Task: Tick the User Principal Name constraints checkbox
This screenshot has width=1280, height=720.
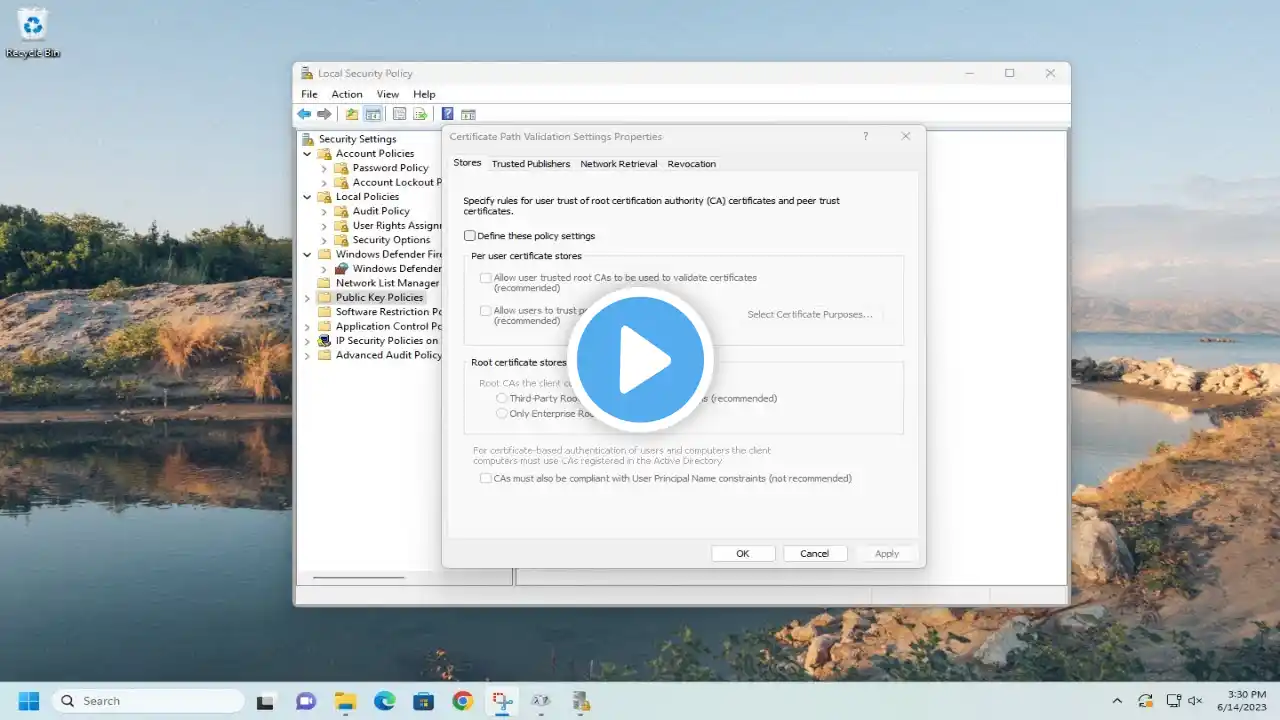Action: point(486,479)
